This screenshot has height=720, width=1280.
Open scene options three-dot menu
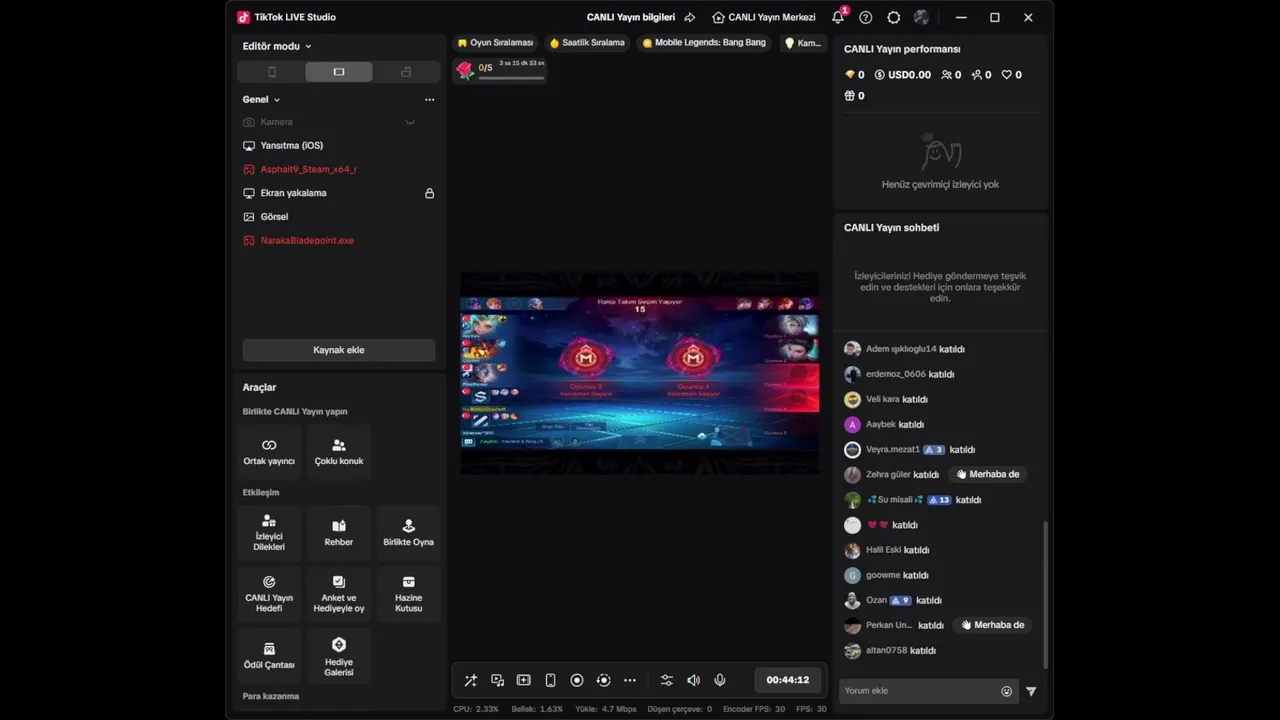[x=429, y=99]
